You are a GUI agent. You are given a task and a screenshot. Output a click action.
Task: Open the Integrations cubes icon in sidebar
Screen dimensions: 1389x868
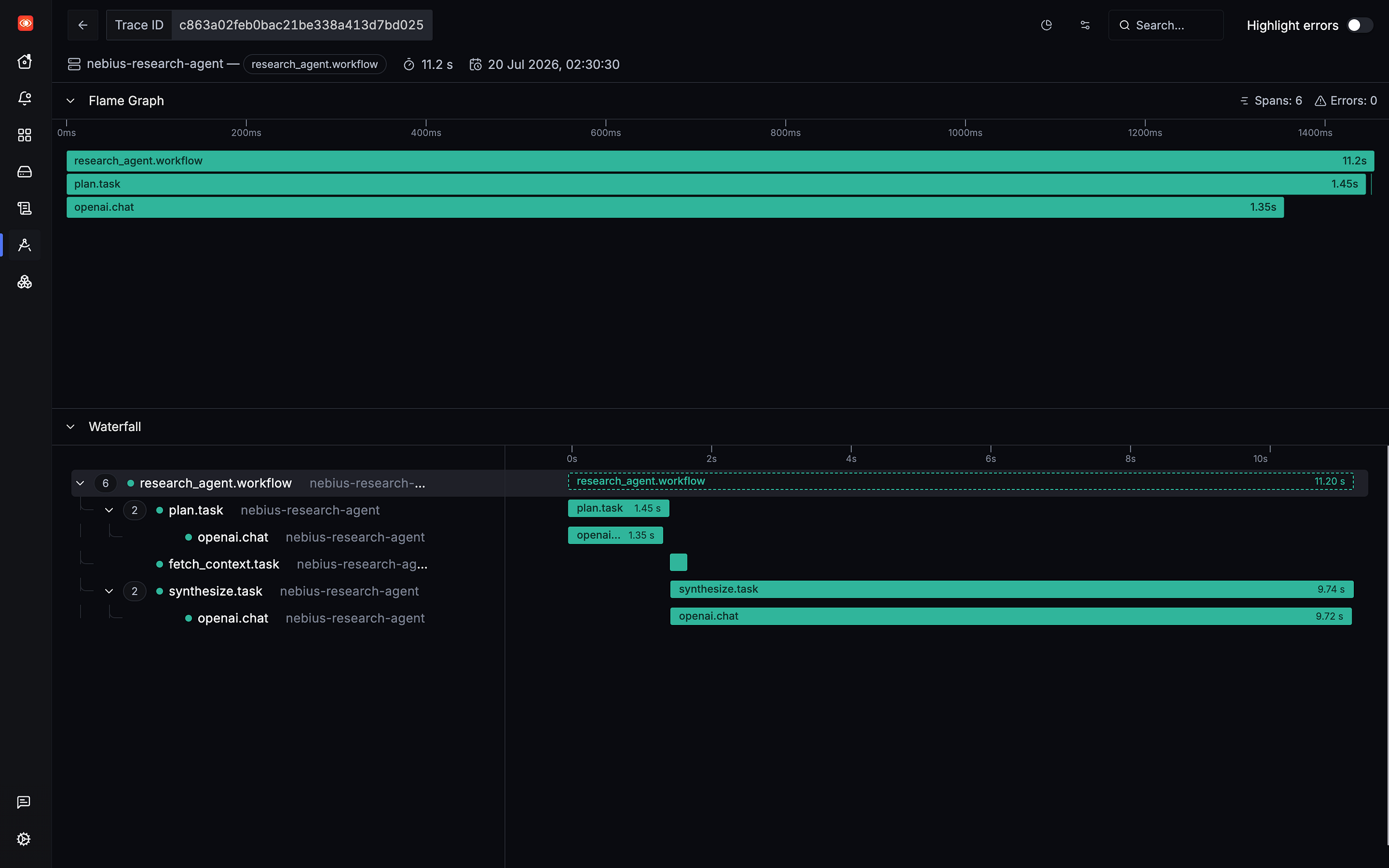[x=25, y=282]
